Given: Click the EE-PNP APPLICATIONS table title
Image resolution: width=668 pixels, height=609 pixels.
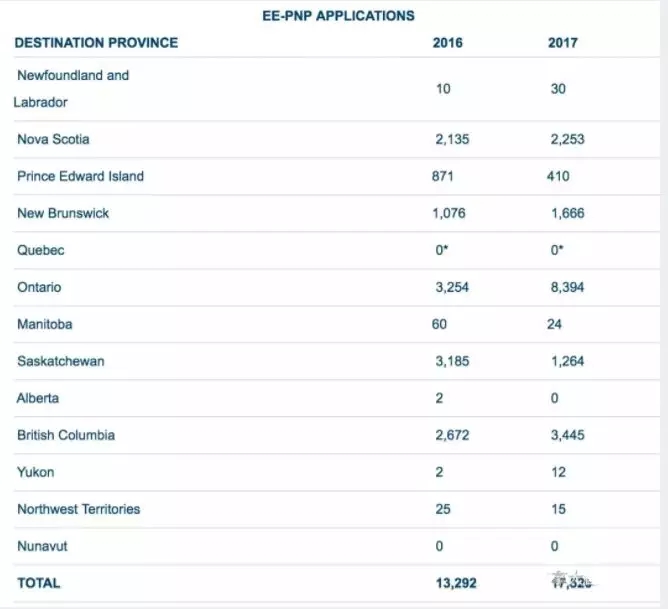Looking at the screenshot, I should tap(338, 16).
